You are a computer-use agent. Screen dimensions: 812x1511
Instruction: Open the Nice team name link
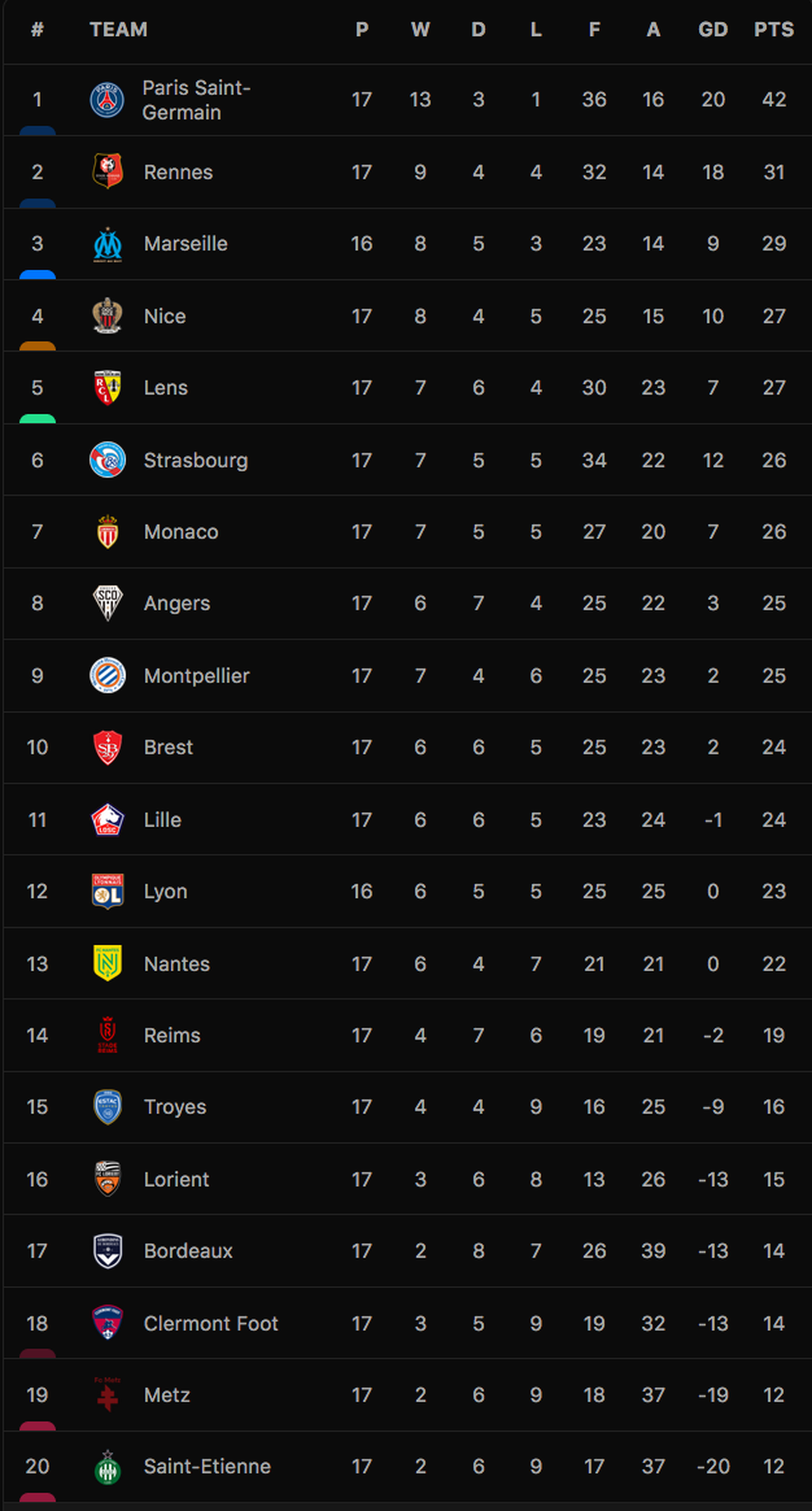coord(165,316)
